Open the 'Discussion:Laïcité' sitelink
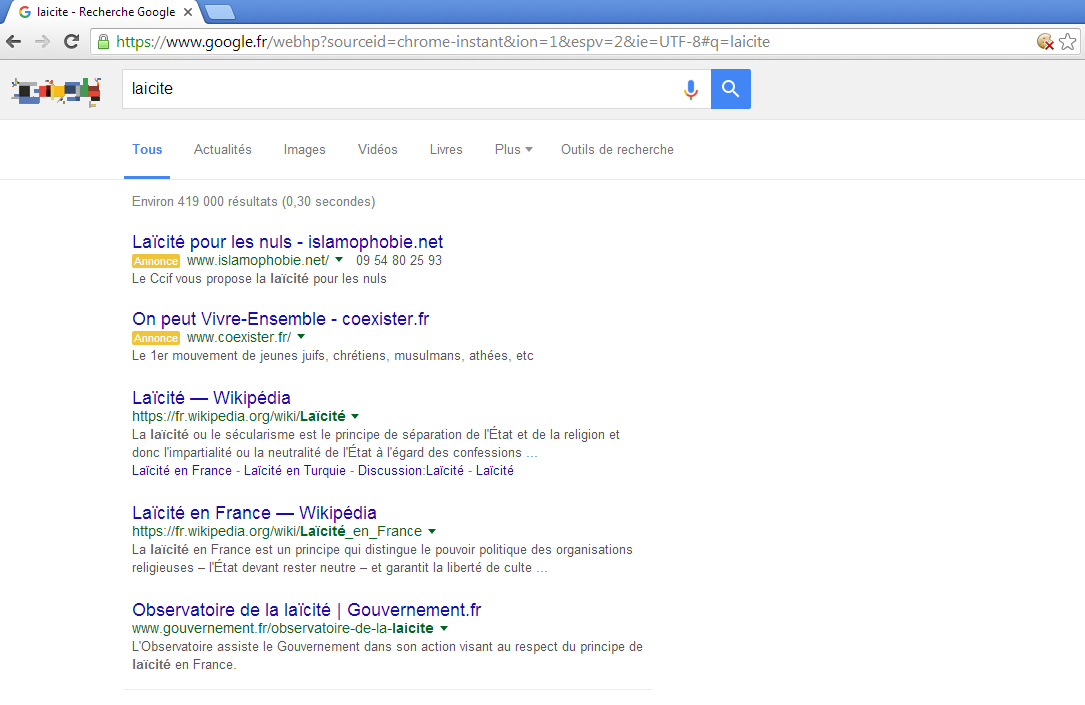Viewport: 1085px width, 705px height. (x=411, y=470)
